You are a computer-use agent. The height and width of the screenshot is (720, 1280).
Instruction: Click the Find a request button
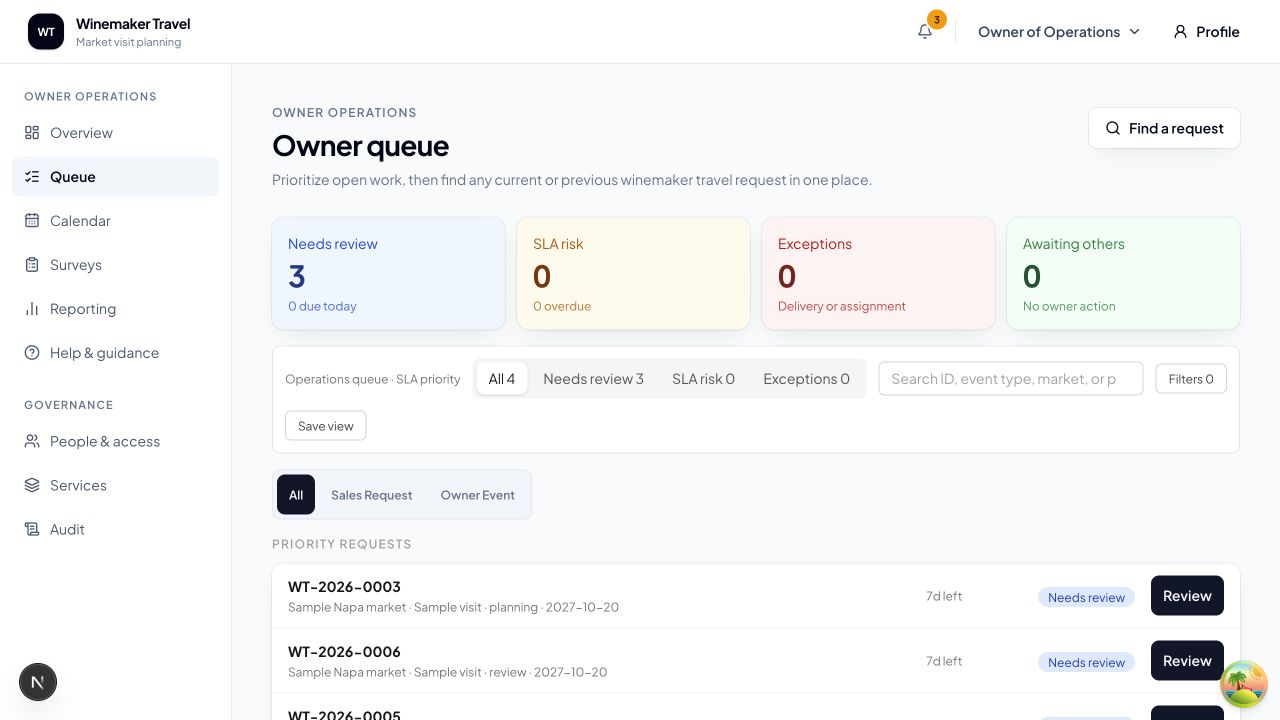click(x=1164, y=128)
